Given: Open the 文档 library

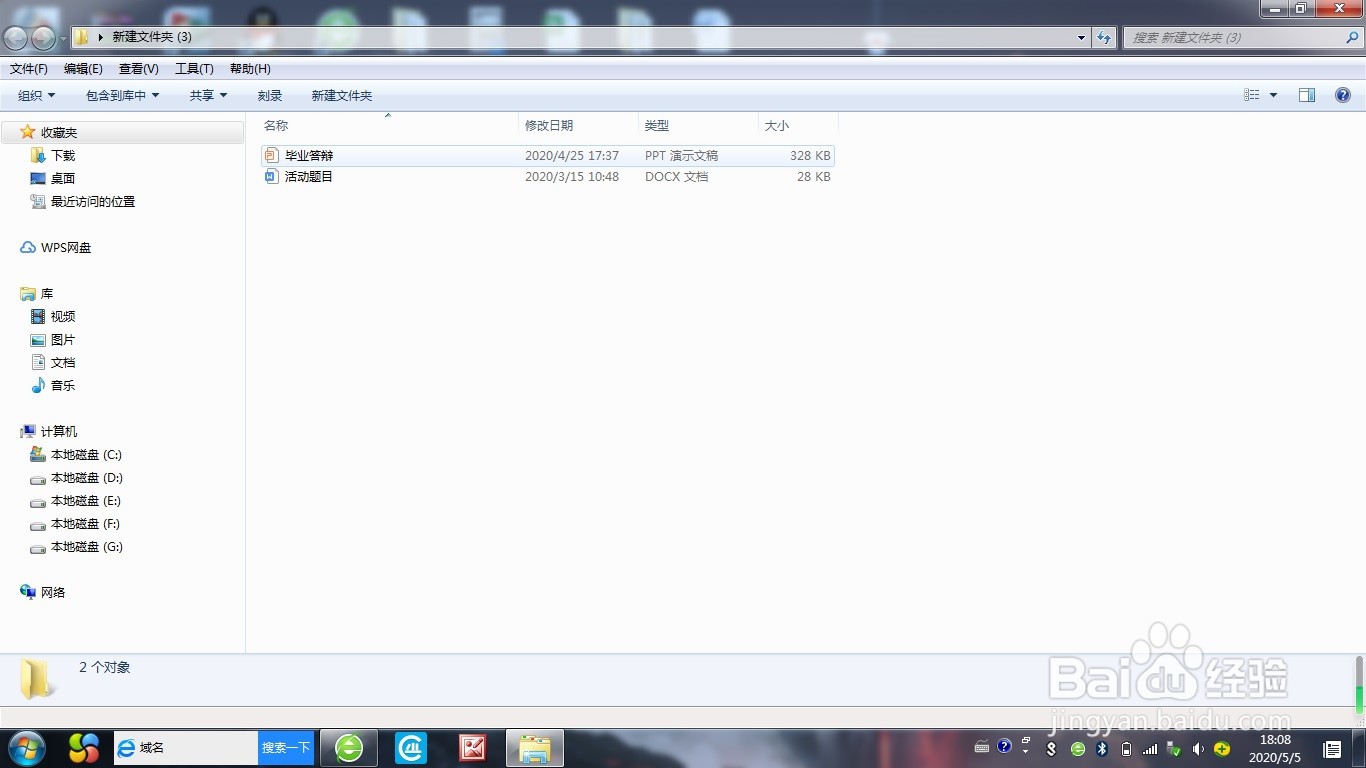Looking at the screenshot, I should tap(52, 362).
